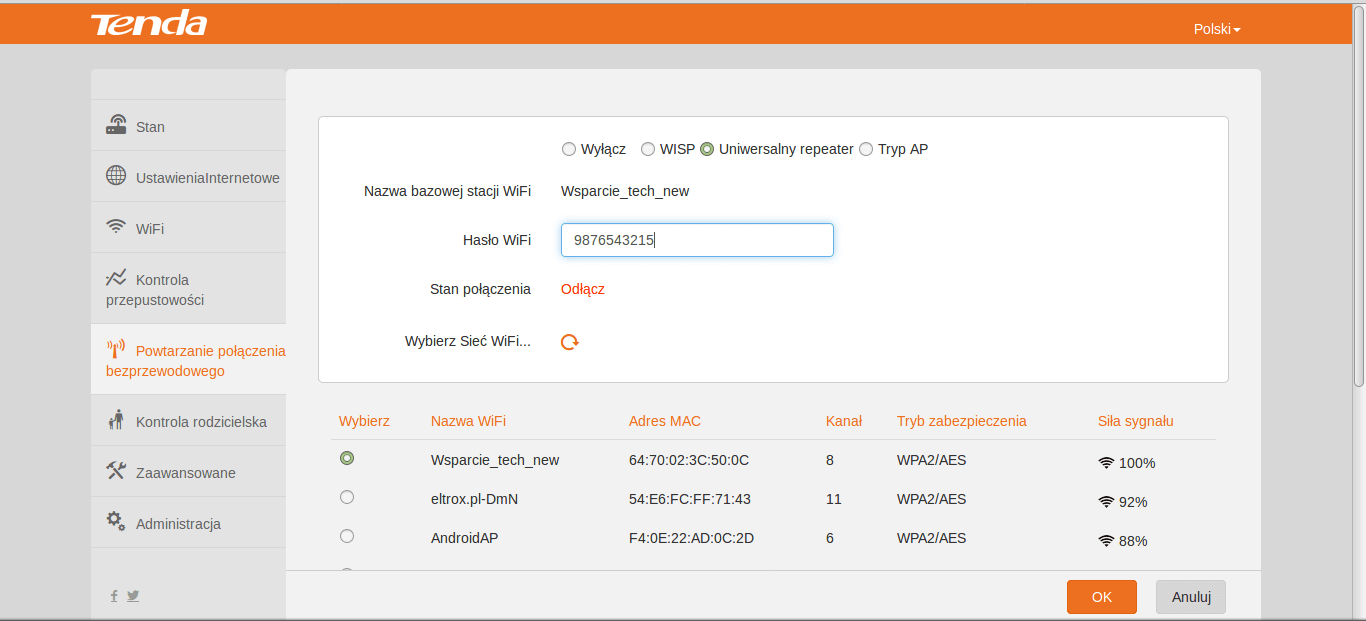Image resolution: width=1366 pixels, height=621 pixels.
Task: Open Kontrola przepustowości chart icon
Action: [116, 278]
